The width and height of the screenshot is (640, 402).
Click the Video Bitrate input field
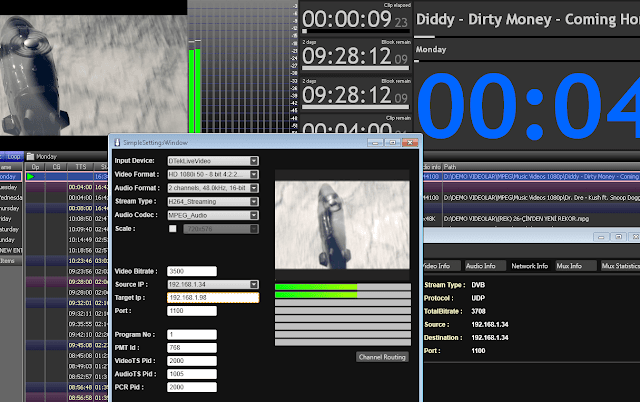192,271
